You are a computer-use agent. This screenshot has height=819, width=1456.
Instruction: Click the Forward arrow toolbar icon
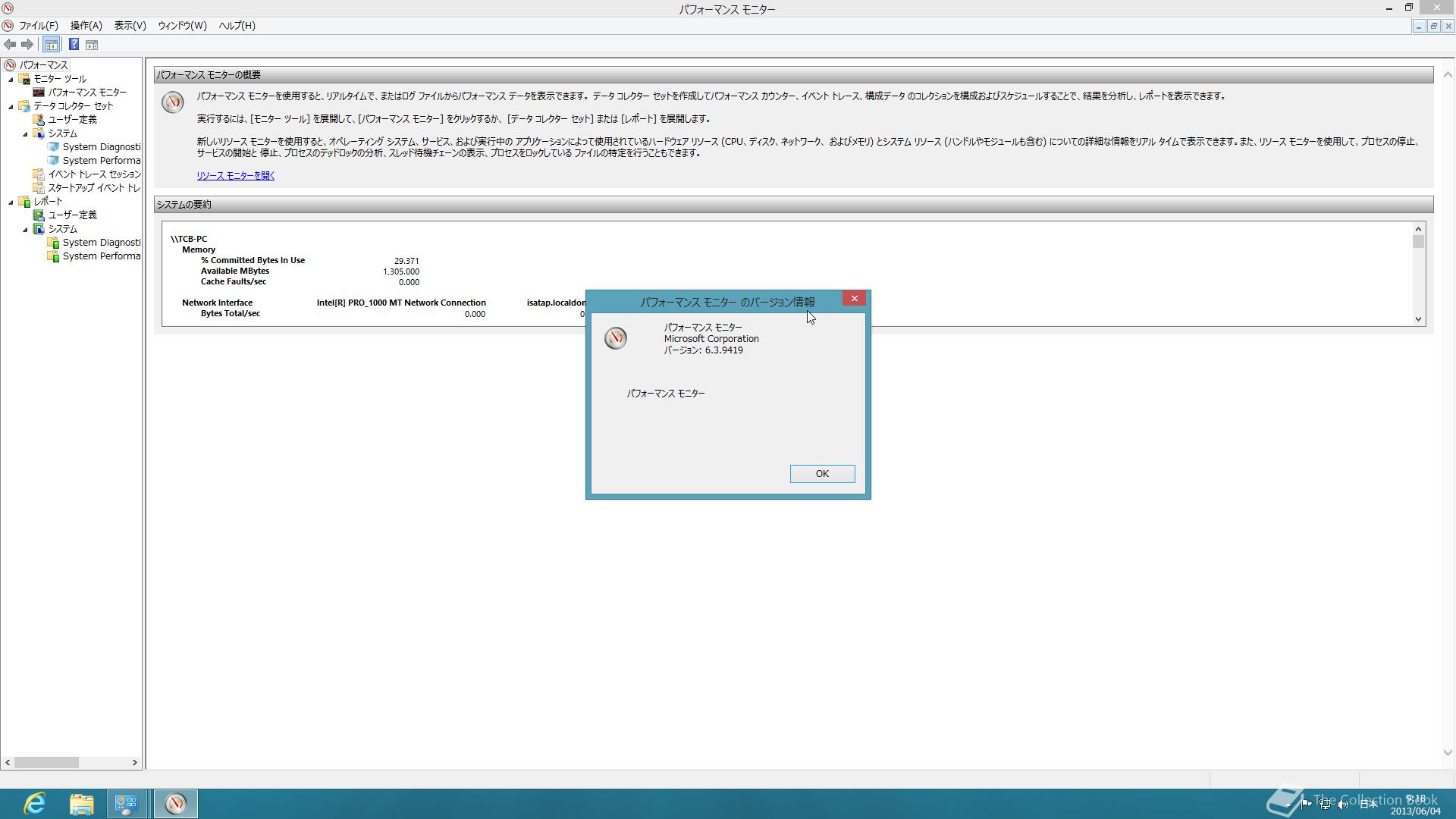click(27, 45)
